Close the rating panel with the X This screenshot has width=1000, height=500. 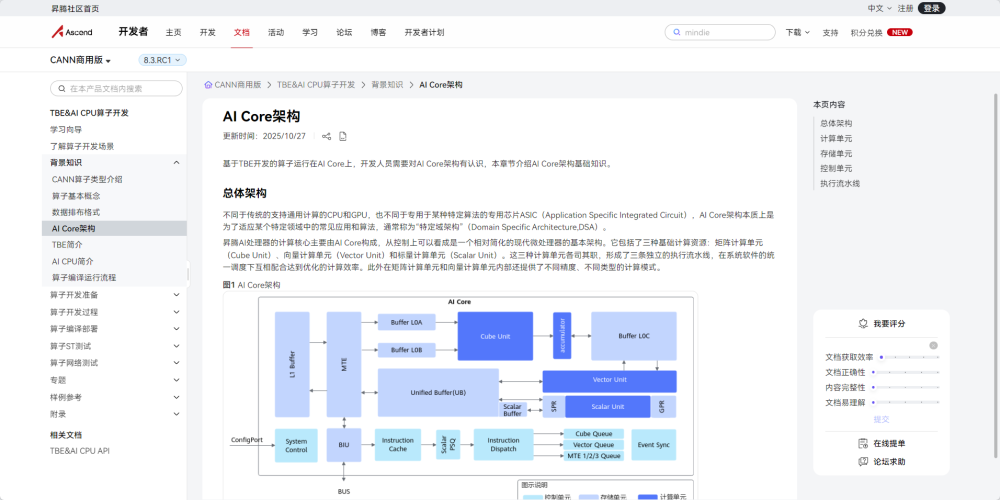(x=933, y=345)
